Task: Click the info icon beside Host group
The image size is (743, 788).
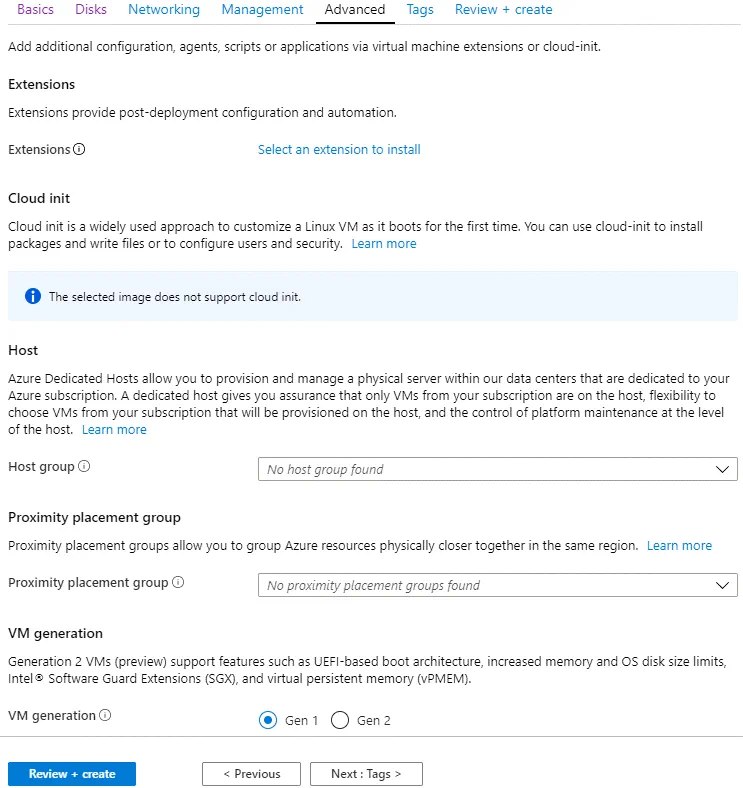Action: (84, 467)
